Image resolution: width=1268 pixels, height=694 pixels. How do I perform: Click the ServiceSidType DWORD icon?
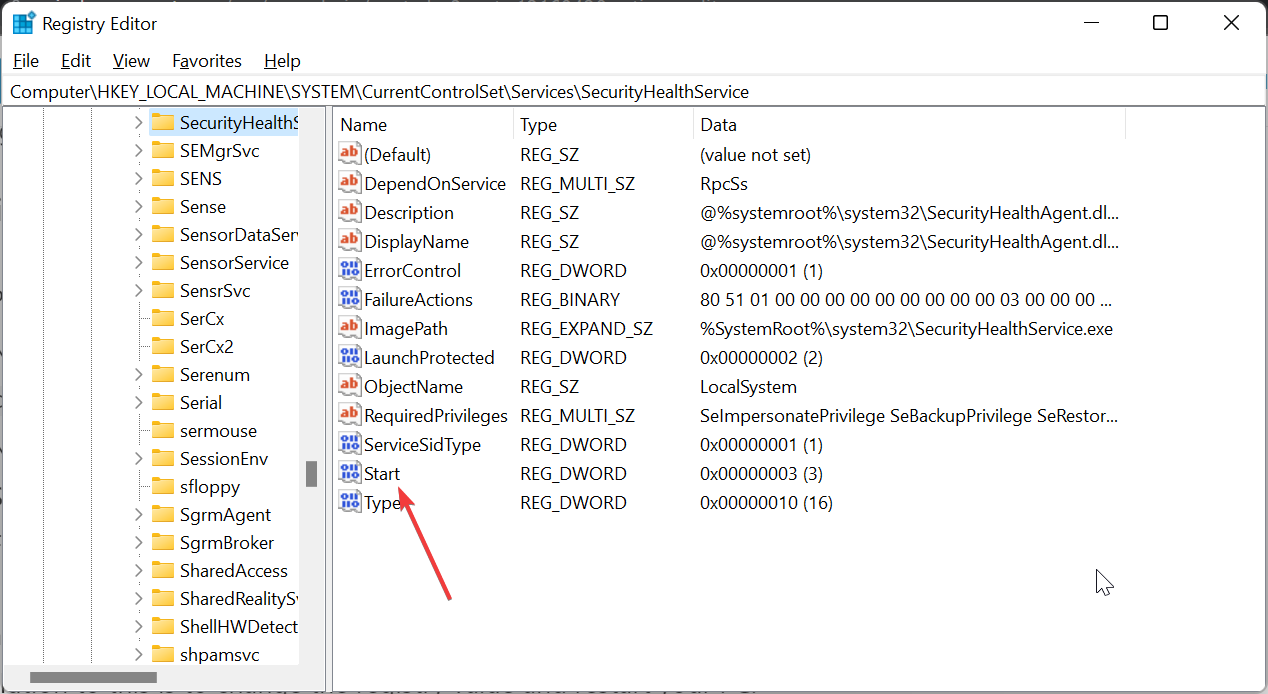[349, 444]
